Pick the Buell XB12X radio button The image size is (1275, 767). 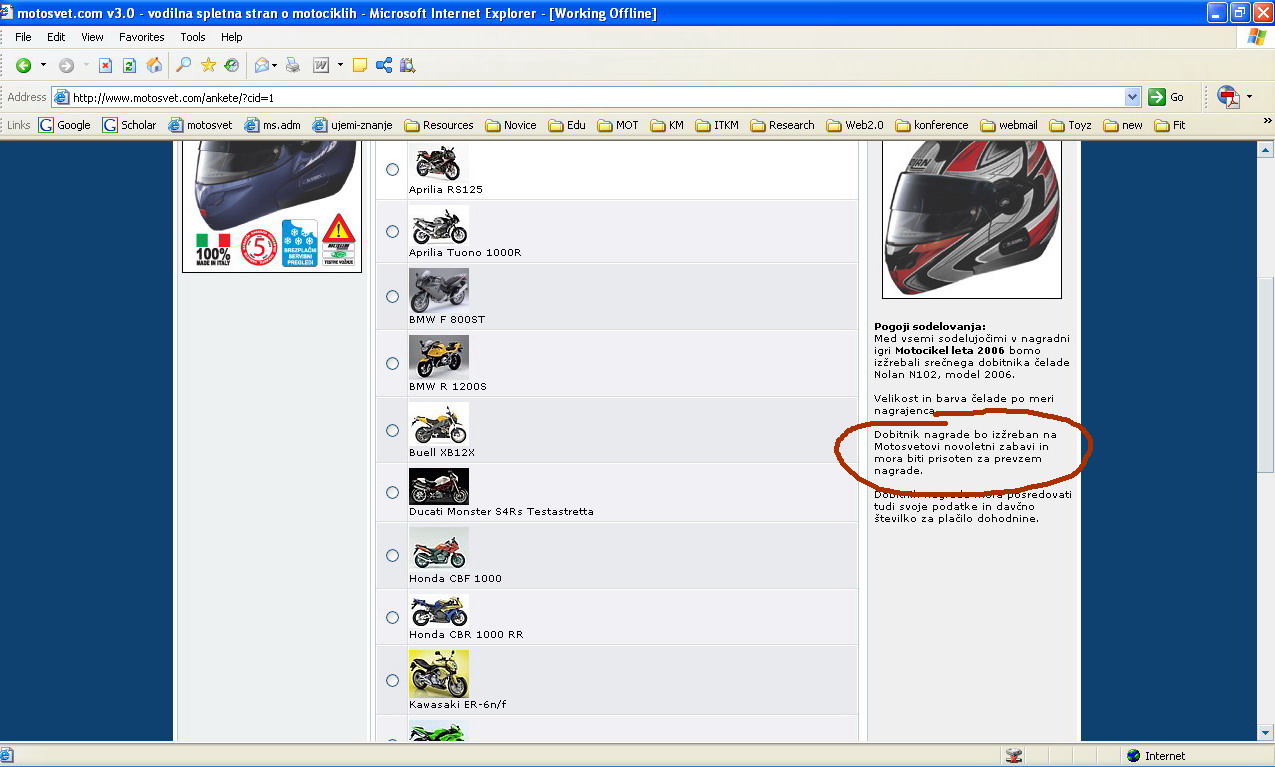click(x=393, y=430)
